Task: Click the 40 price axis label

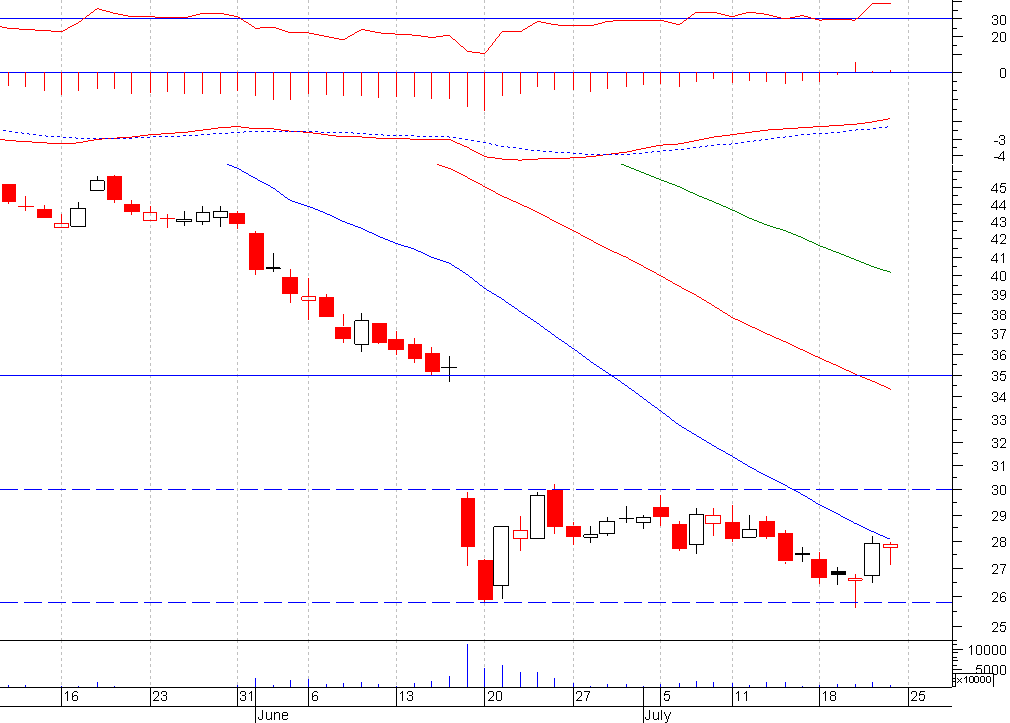Action: (x=998, y=276)
